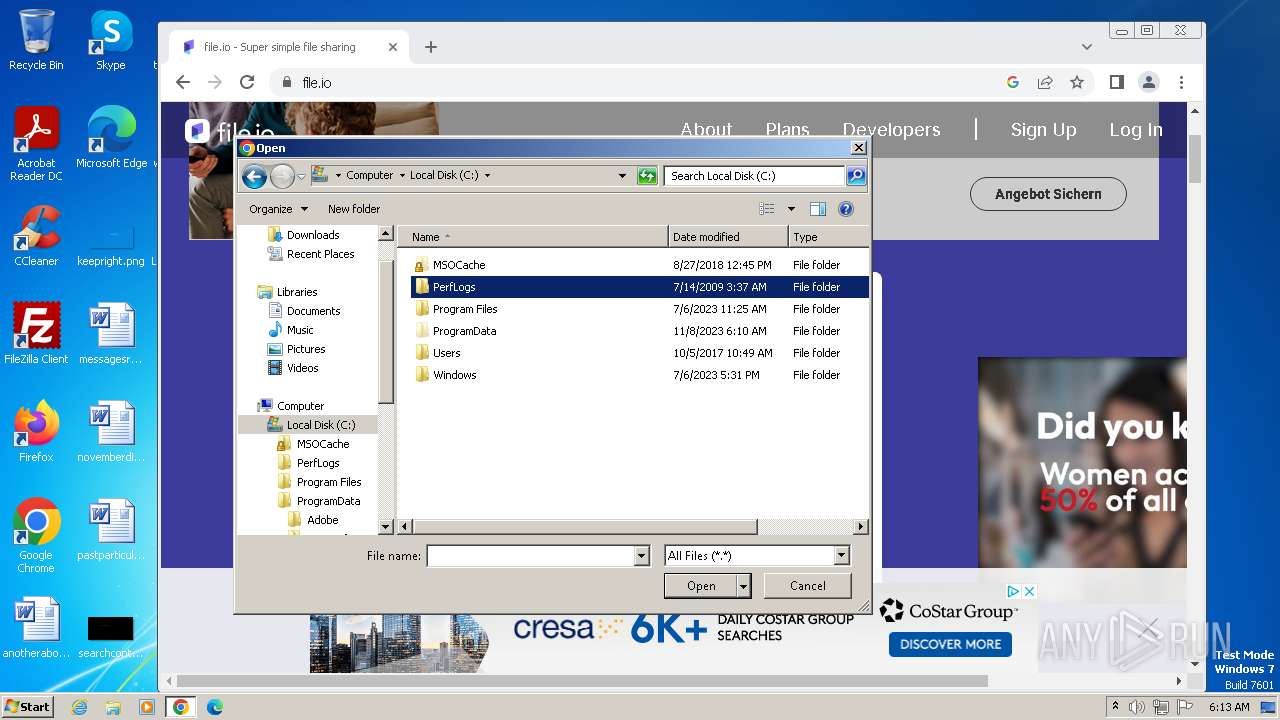This screenshot has height=720, width=1280.
Task: Click the New folder button
Action: (x=354, y=209)
